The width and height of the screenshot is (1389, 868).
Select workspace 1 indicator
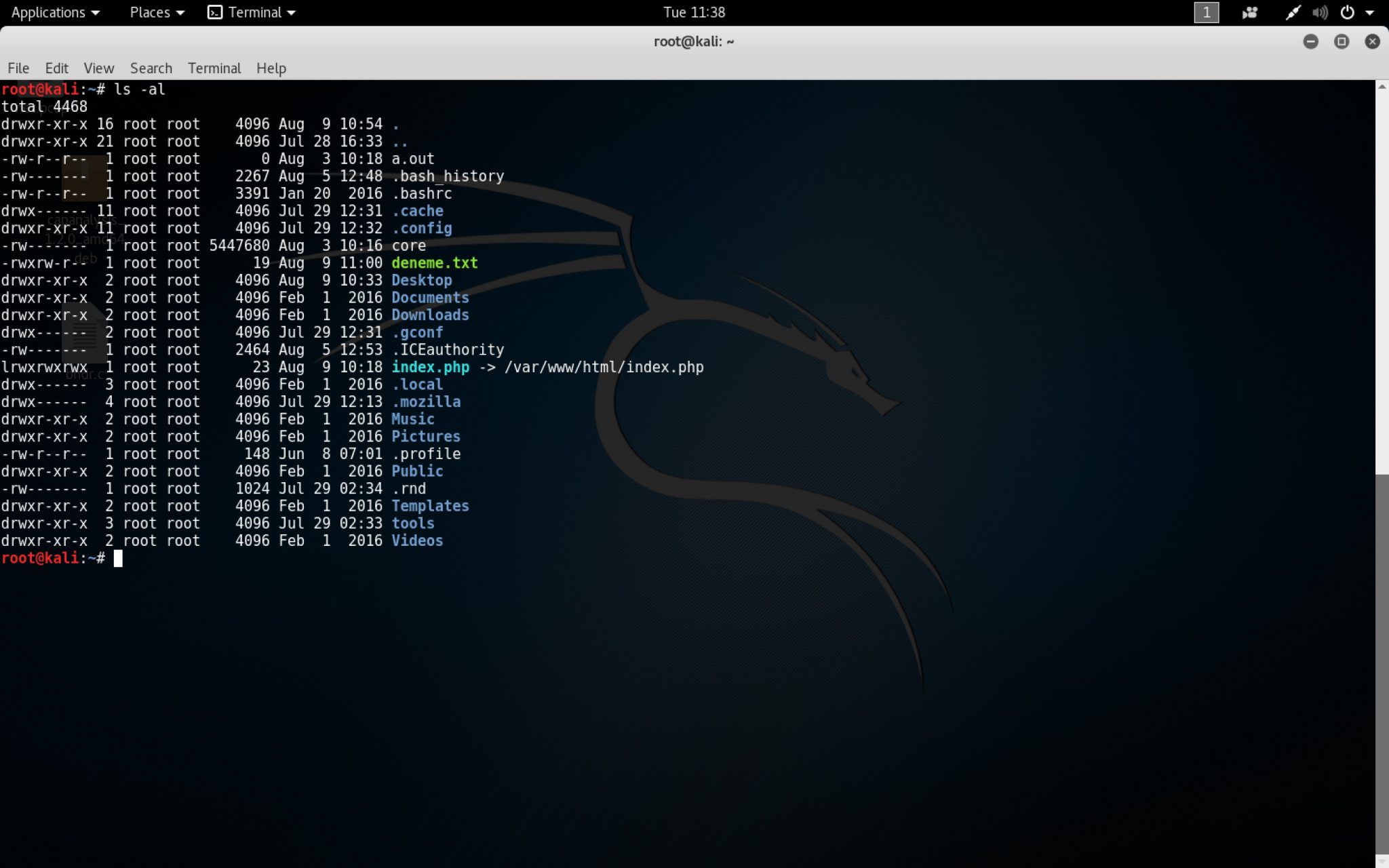tap(1206, 13)
